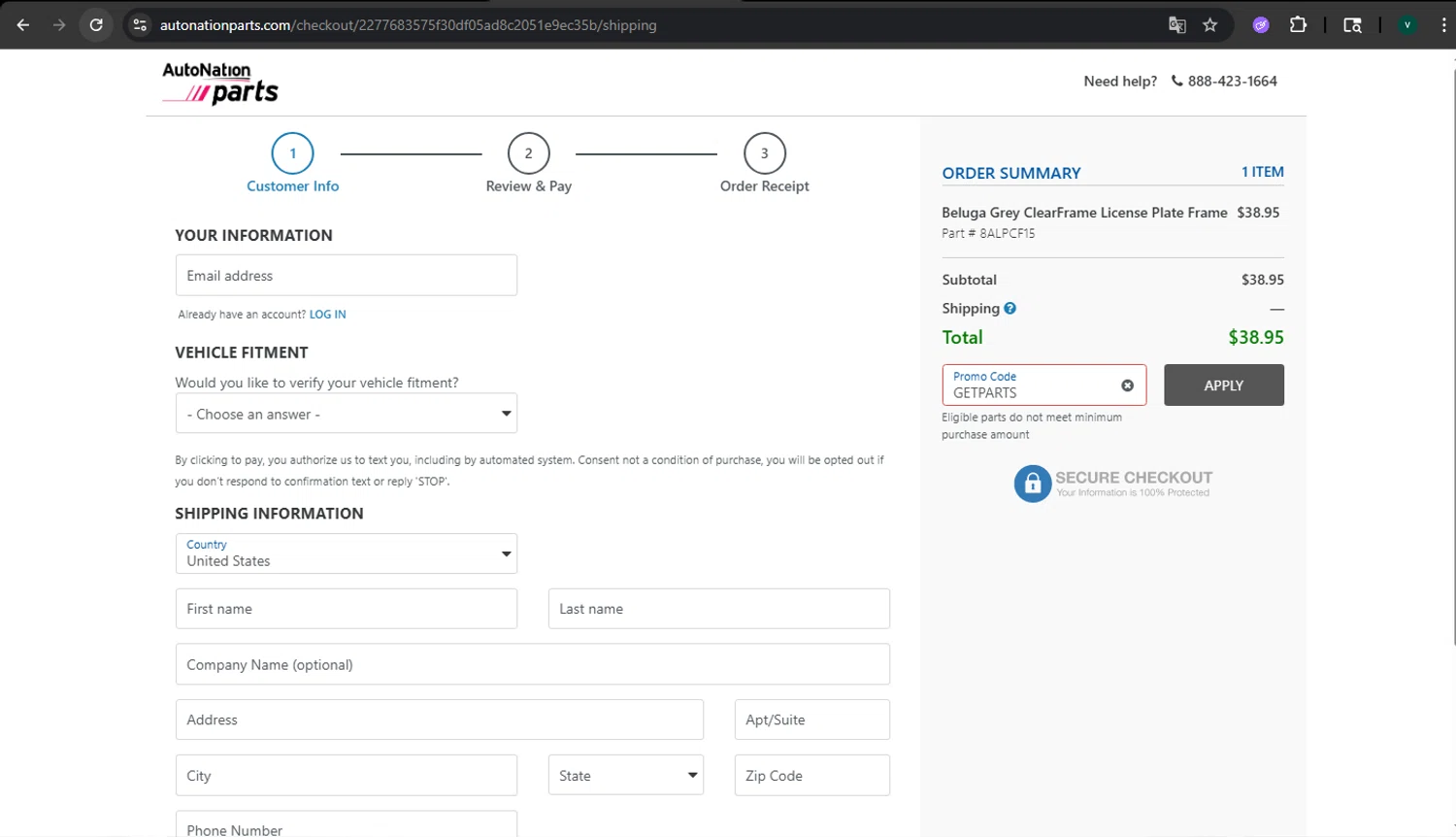This screenshot has height=837, width=1456.
Task: Click the City field
Action: tap(347, 775)
